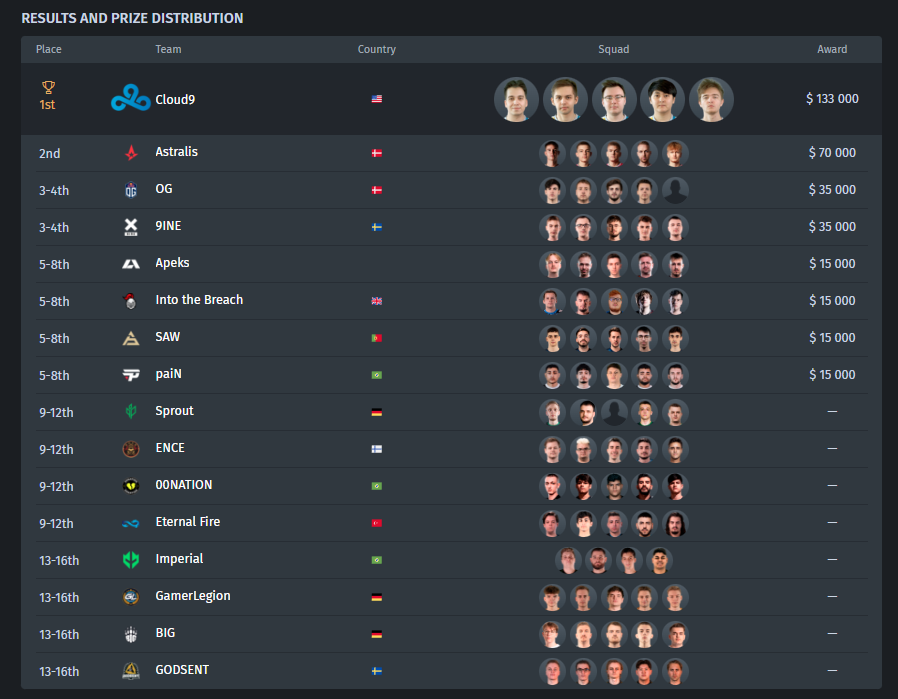Click the first Cloud9 player avatar
Viewport: 898px width, 699px height.
(517, 100)
